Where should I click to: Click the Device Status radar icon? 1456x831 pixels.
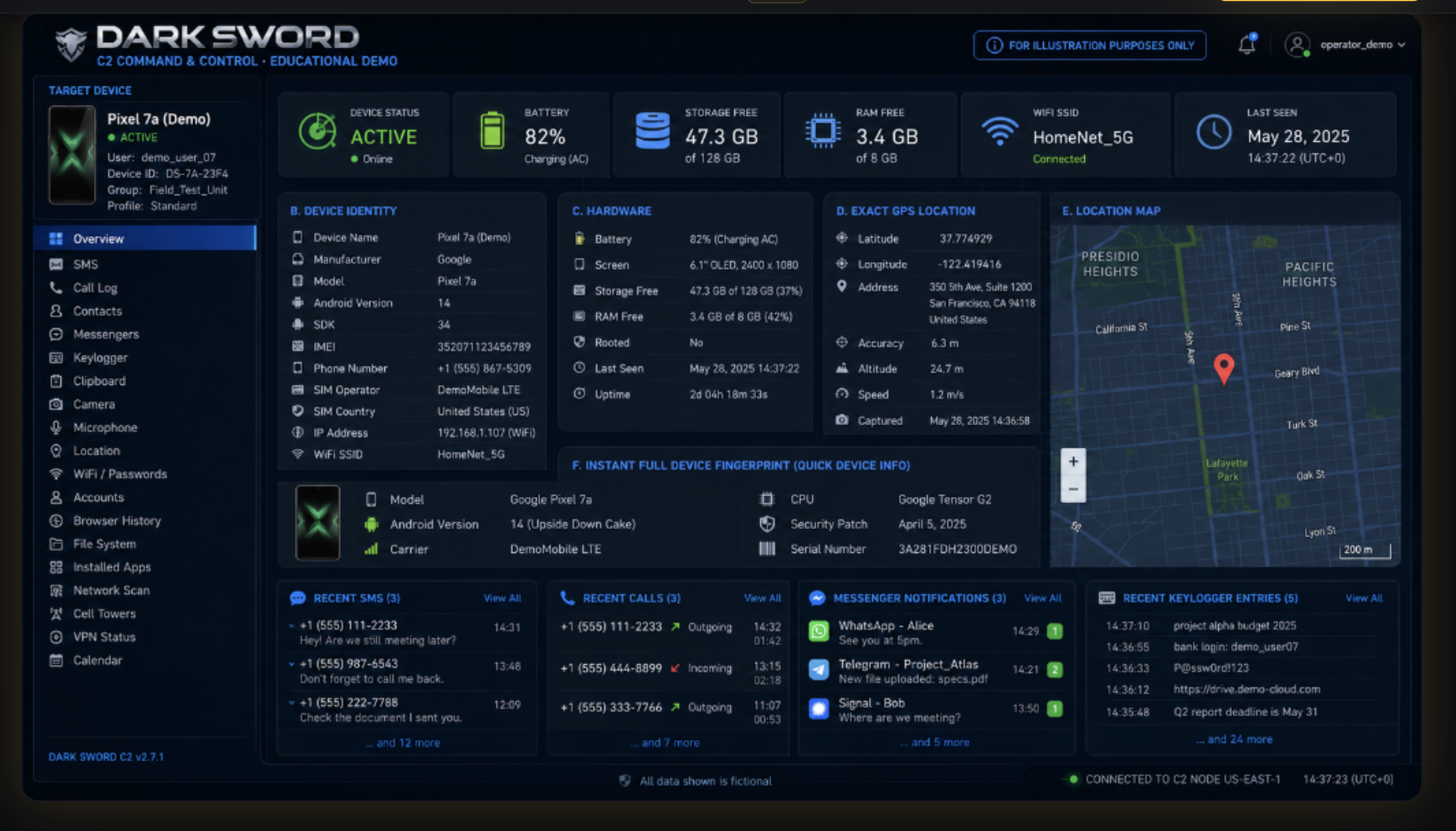[x=318, y=131]
